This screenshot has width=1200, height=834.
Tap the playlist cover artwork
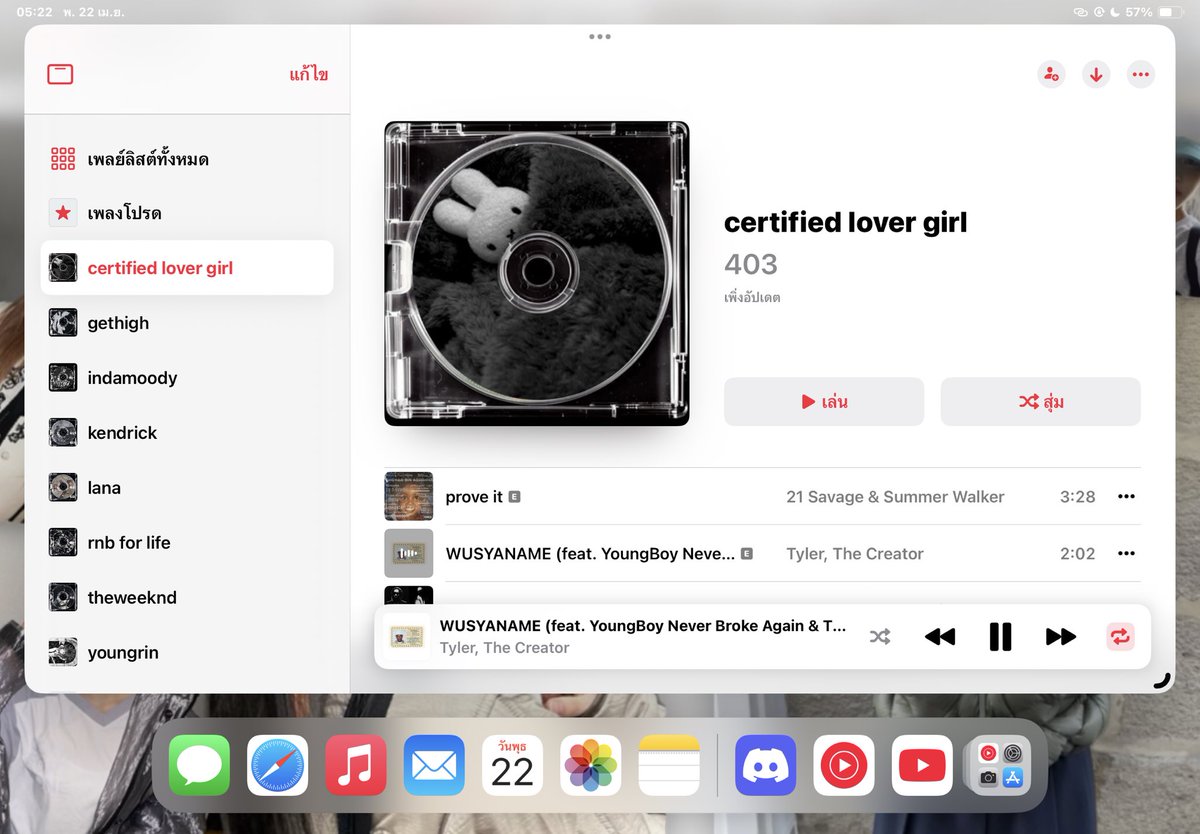(x=537, y=274)
